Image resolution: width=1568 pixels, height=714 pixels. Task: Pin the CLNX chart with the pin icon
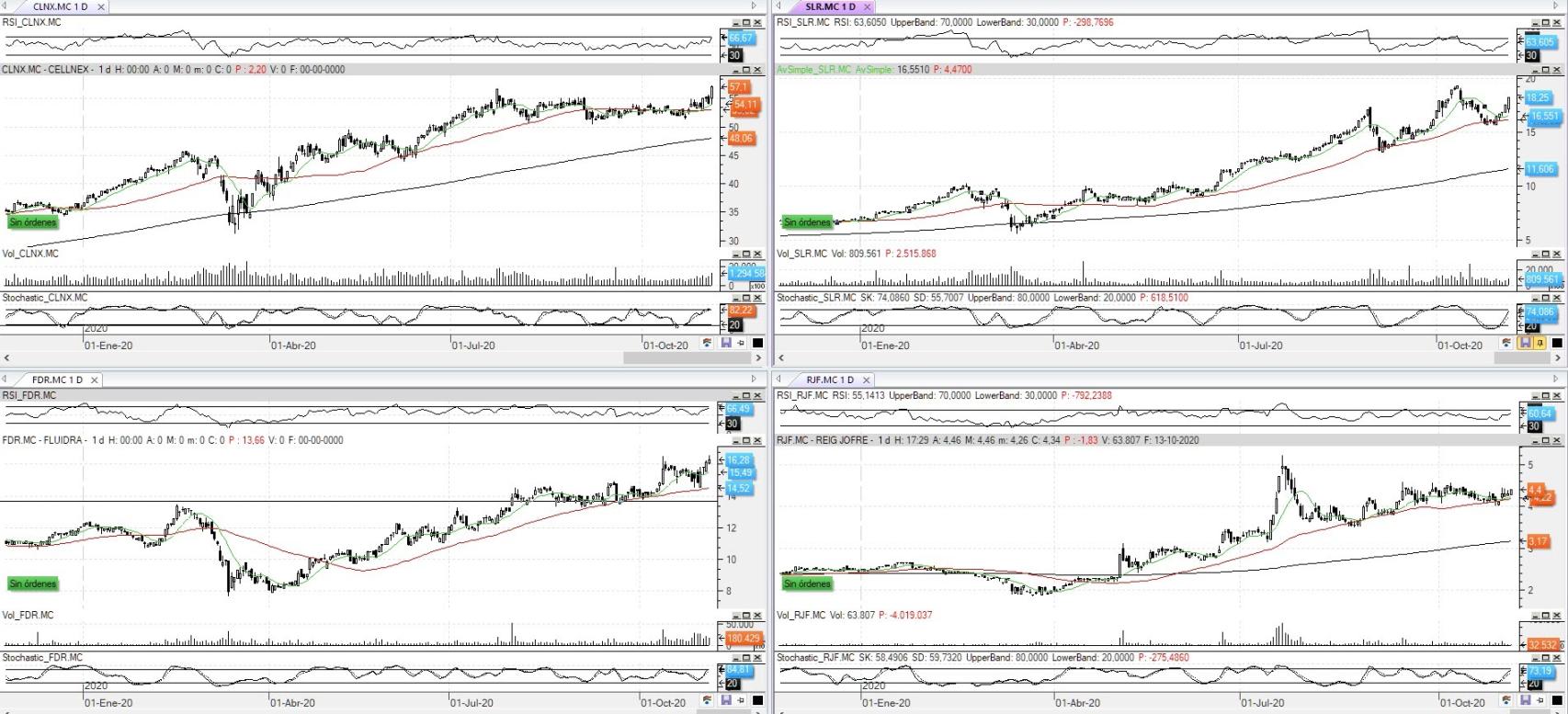click(x=741, y=344)
